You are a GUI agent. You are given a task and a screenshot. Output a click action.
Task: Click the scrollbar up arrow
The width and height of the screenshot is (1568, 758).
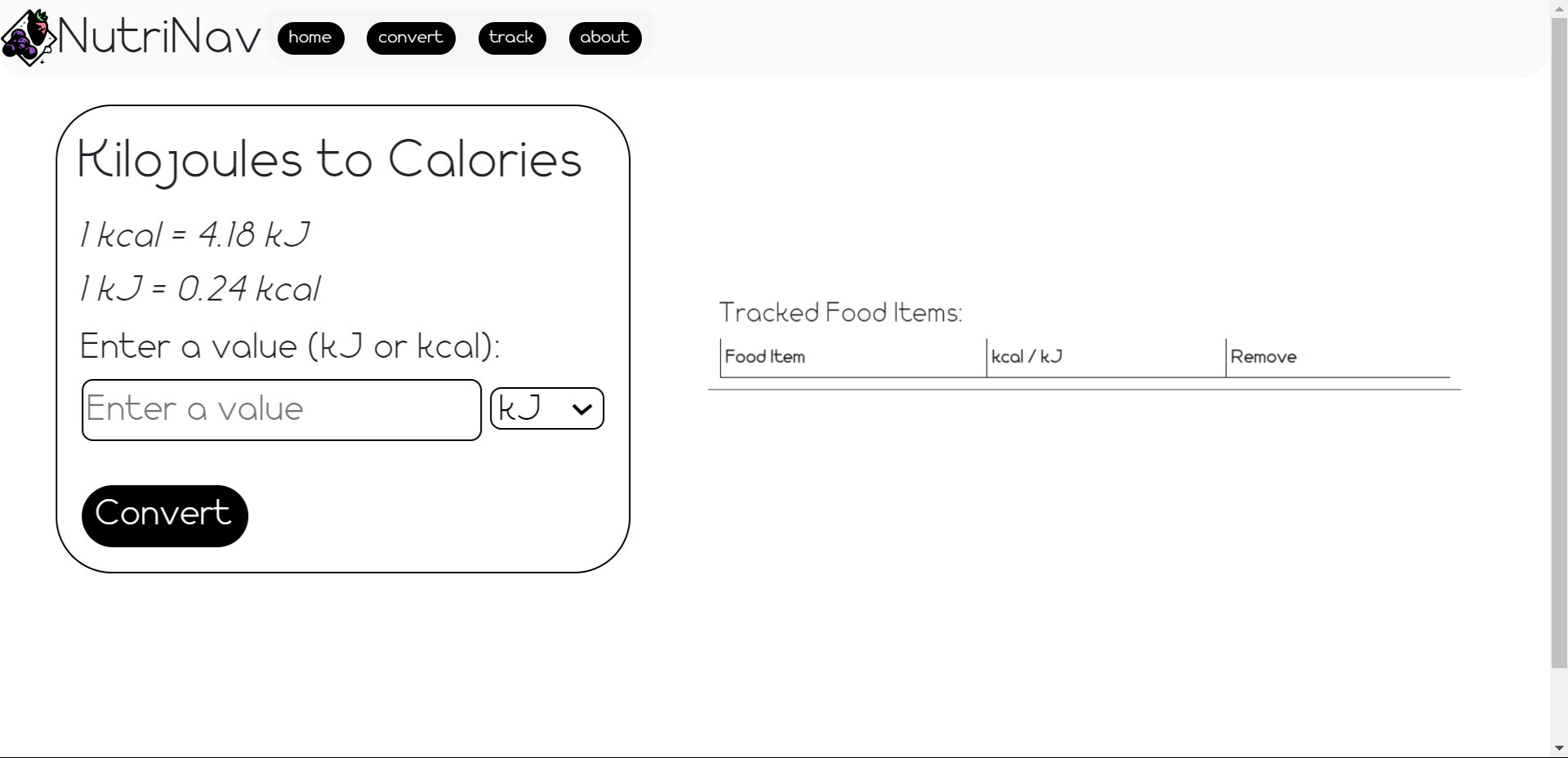coord(1559,7)
